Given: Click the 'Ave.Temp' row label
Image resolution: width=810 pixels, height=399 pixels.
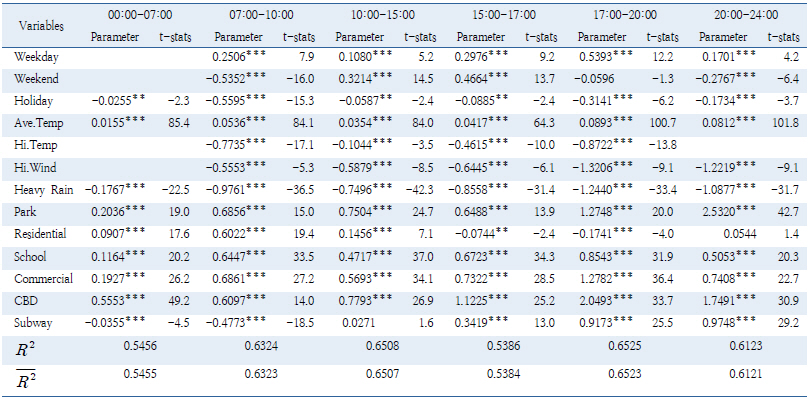Looking at the screenshot, I should (38, 124).
